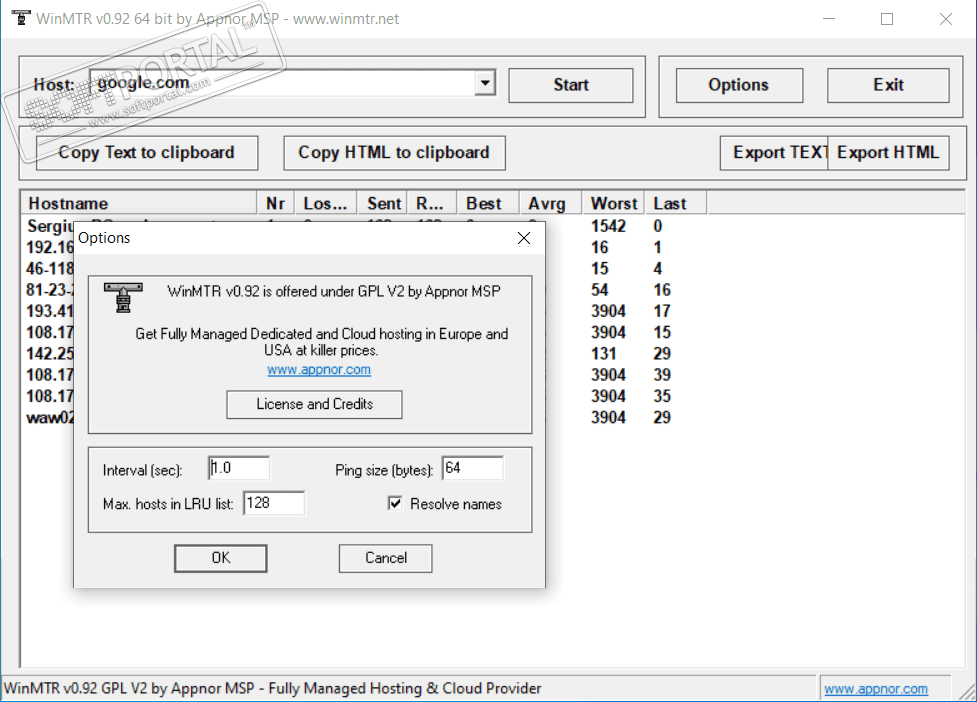
Task: Click the WinMTR title bar app icon
Action: pyautogui.click(x=21, y=18)
